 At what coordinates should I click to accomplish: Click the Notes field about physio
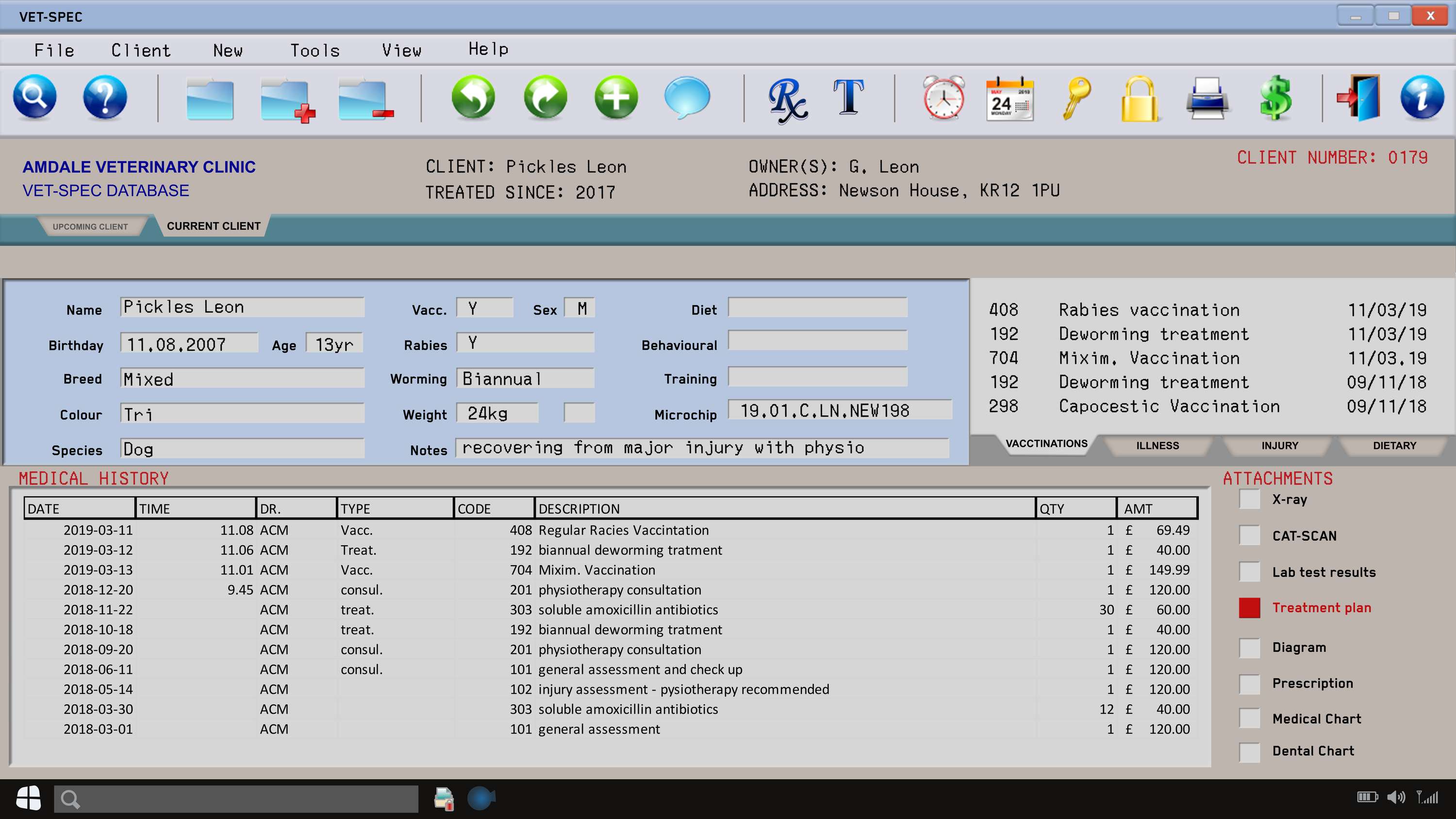tap(702, 448)
